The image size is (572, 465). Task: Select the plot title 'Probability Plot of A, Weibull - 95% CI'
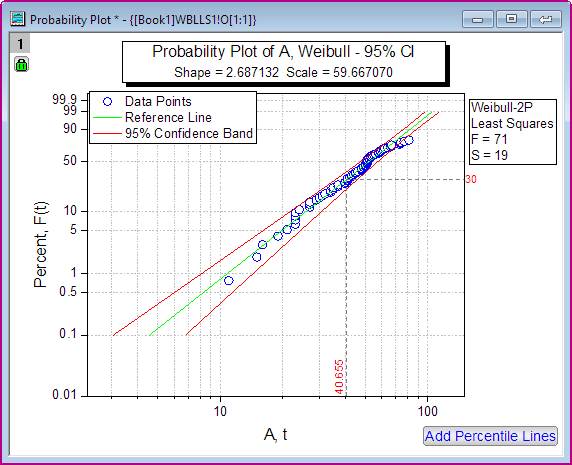pos(283,51)
